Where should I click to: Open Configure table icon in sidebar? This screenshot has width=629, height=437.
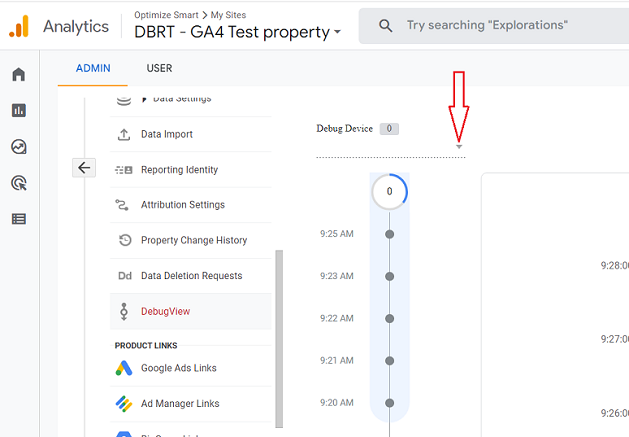(19, 219)
